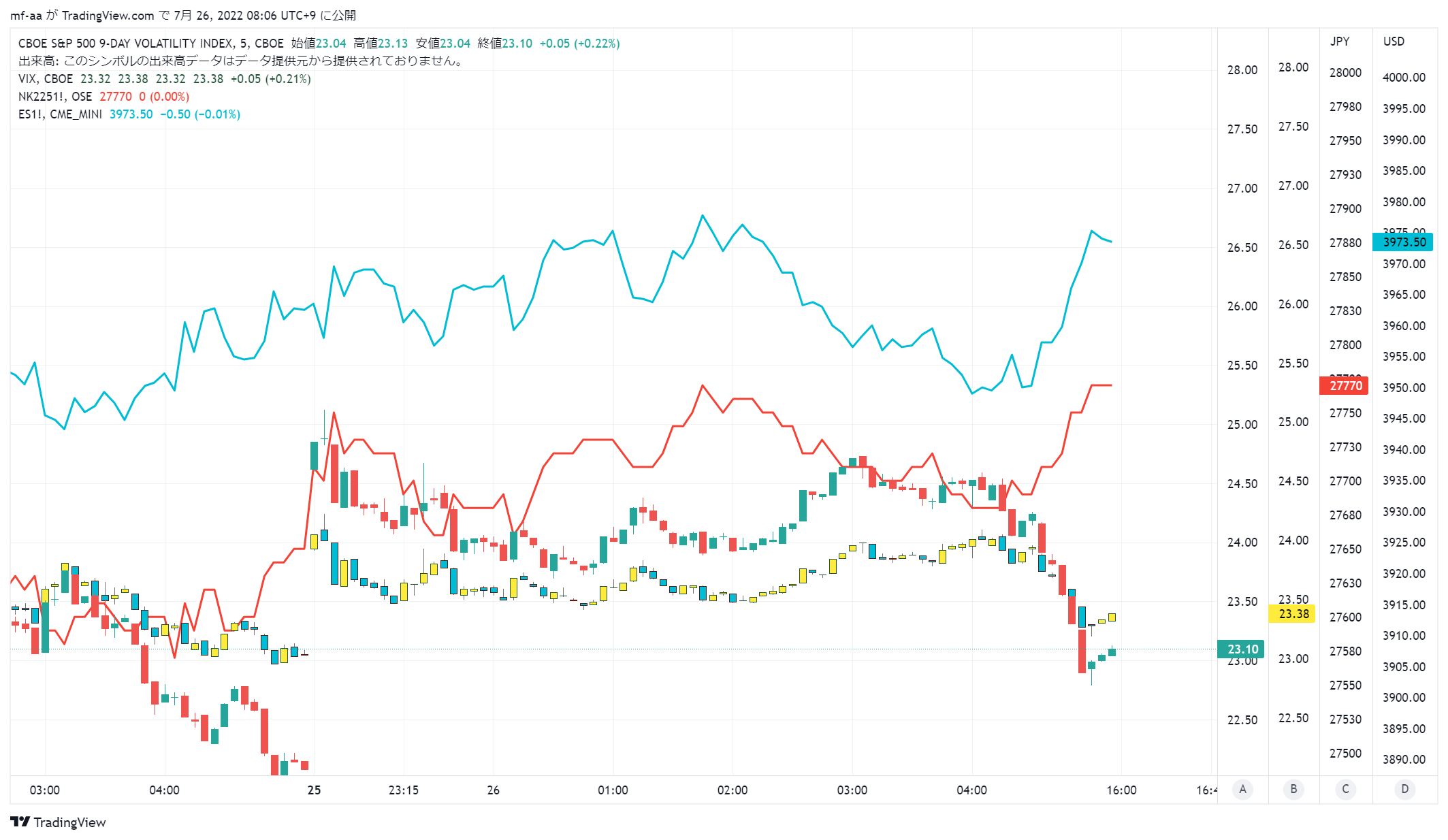Click the JPY currency label
Viewport: 1448px width, 840px height.
[x=1340, y=42]
